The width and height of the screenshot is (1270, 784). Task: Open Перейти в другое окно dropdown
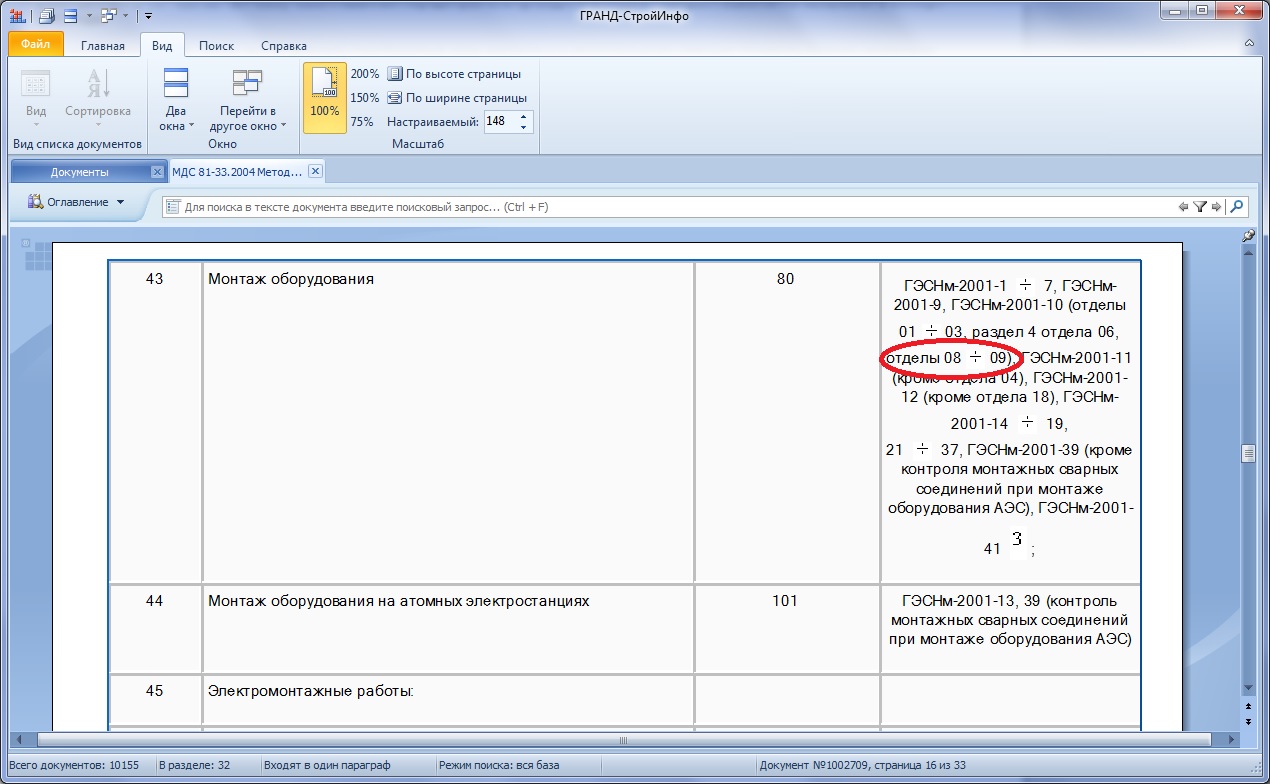coord(247,118)
